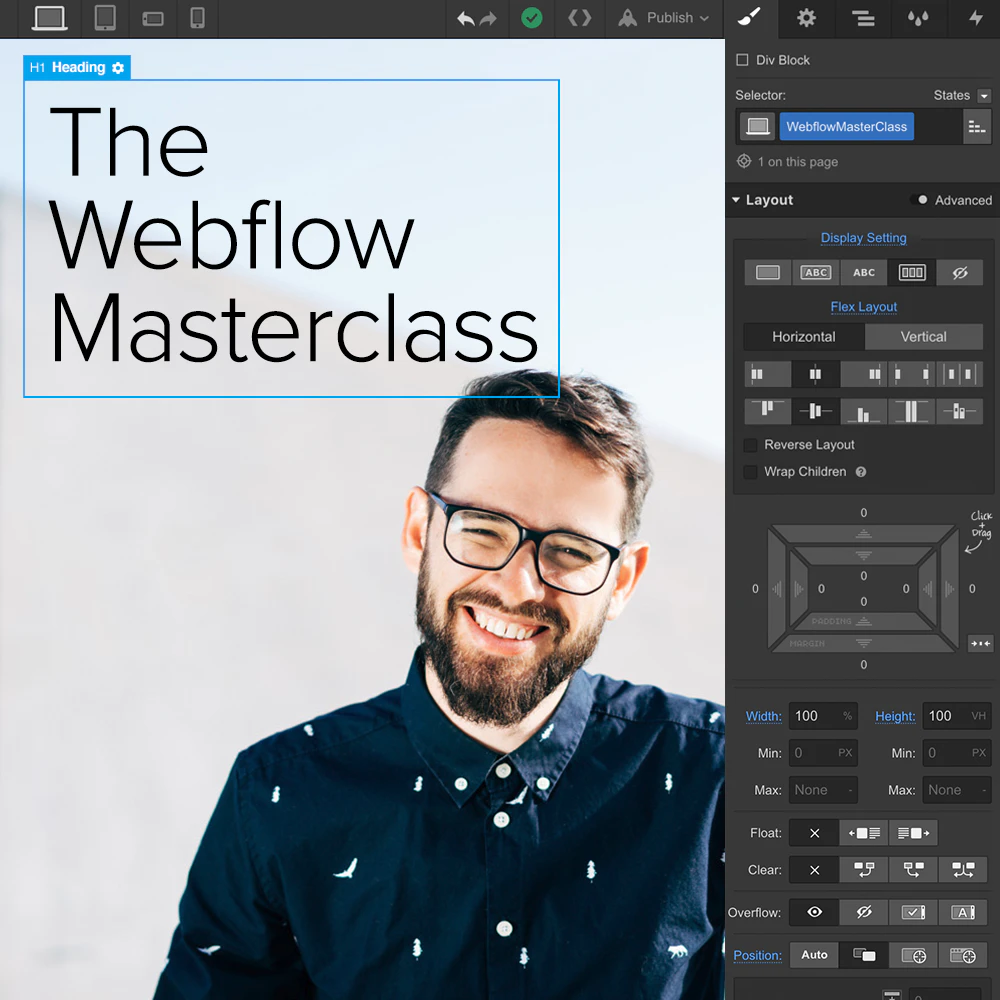This screenshot has width=1000, height=1000.
Task: Open the Height VH unit selector
Action: (978, 716)
